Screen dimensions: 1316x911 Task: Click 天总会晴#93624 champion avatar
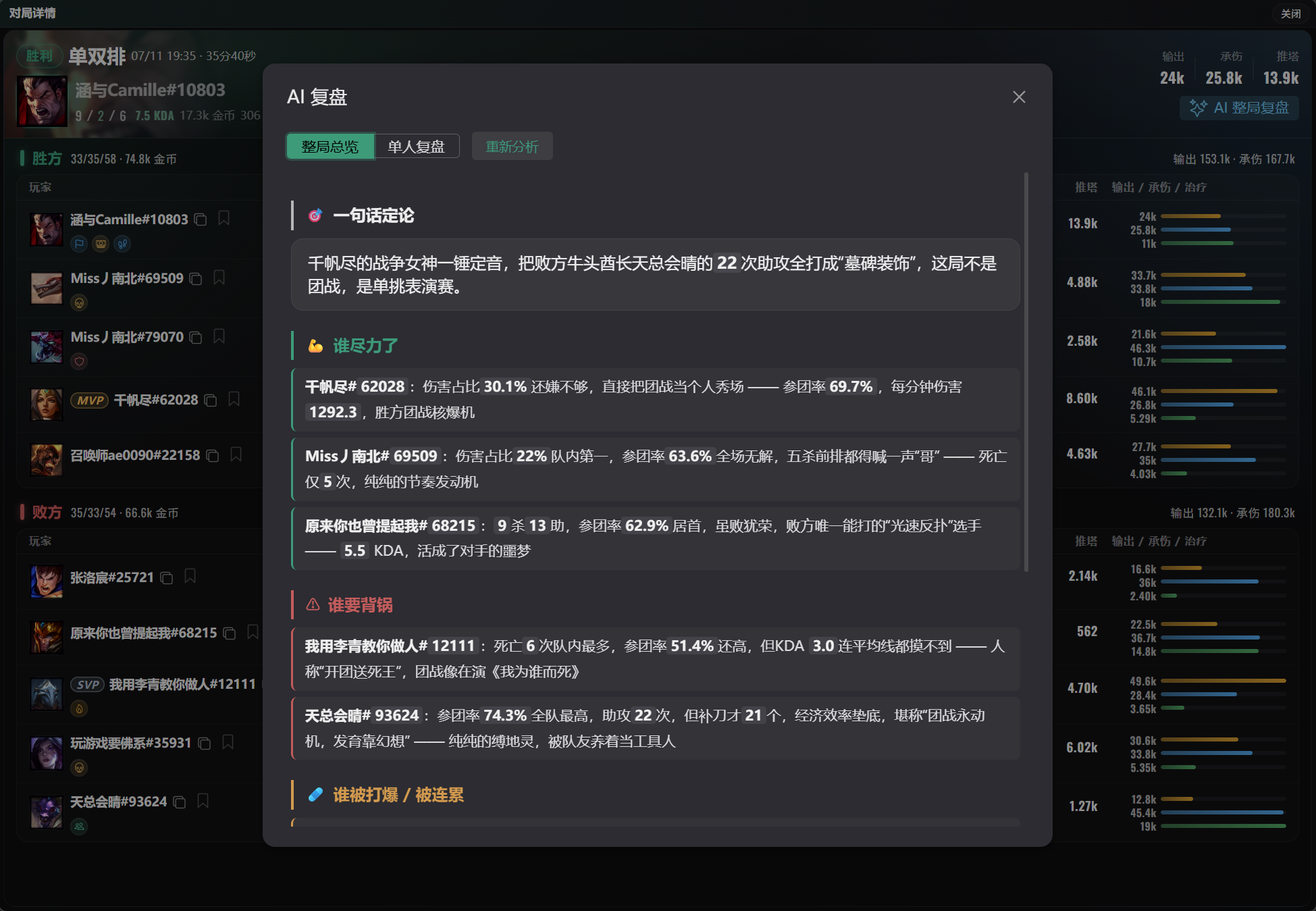pos(47,812)
